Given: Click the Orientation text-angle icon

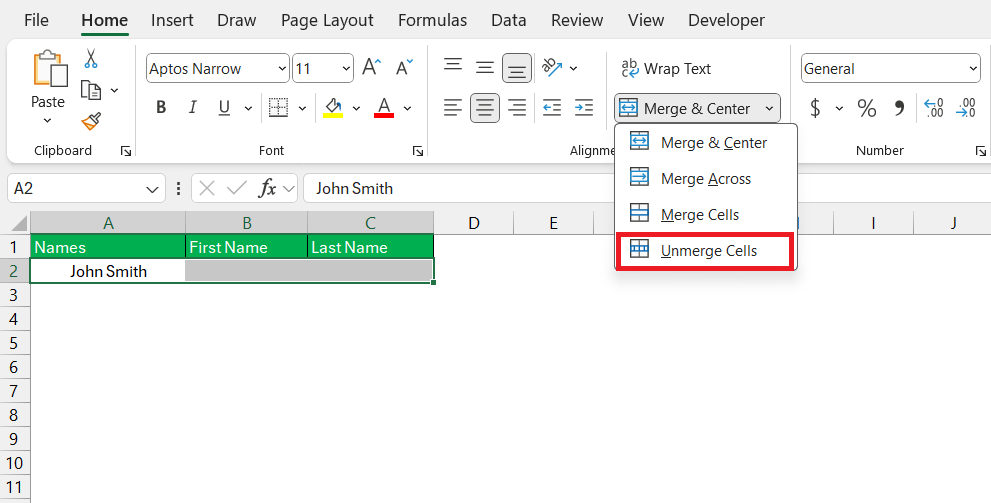Looking at the screenshot, I should (552, 68).
